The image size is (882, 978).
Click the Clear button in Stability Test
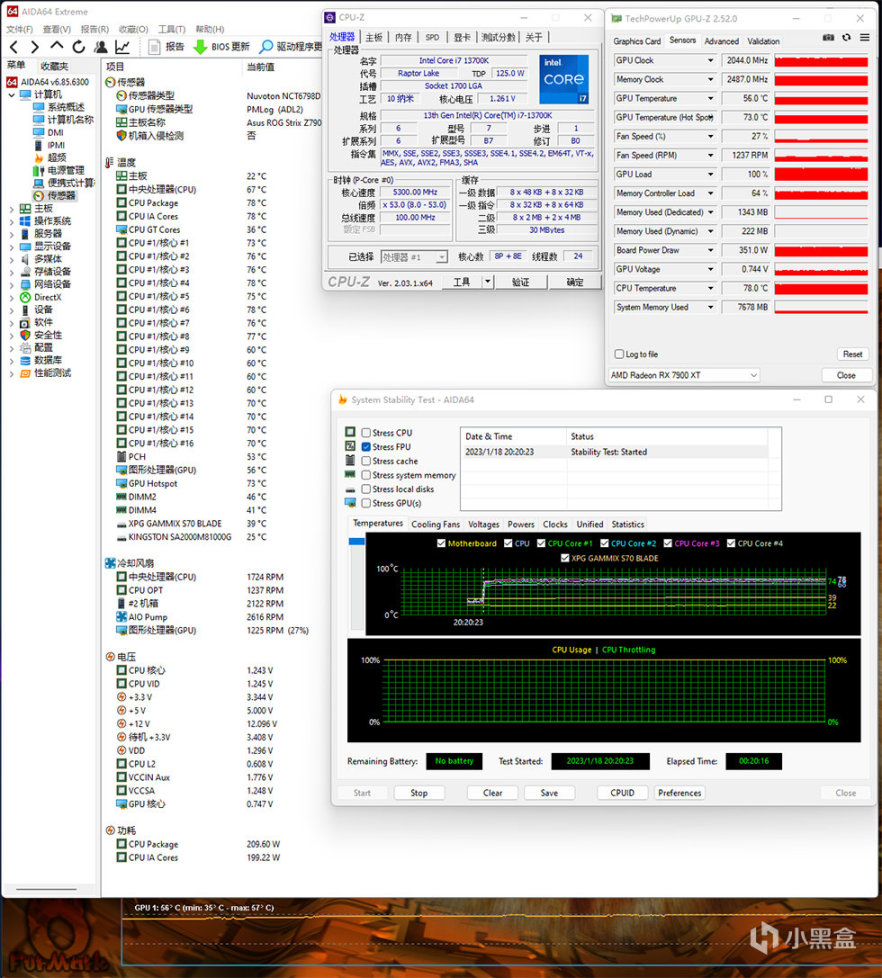click(x=492, y=793)
